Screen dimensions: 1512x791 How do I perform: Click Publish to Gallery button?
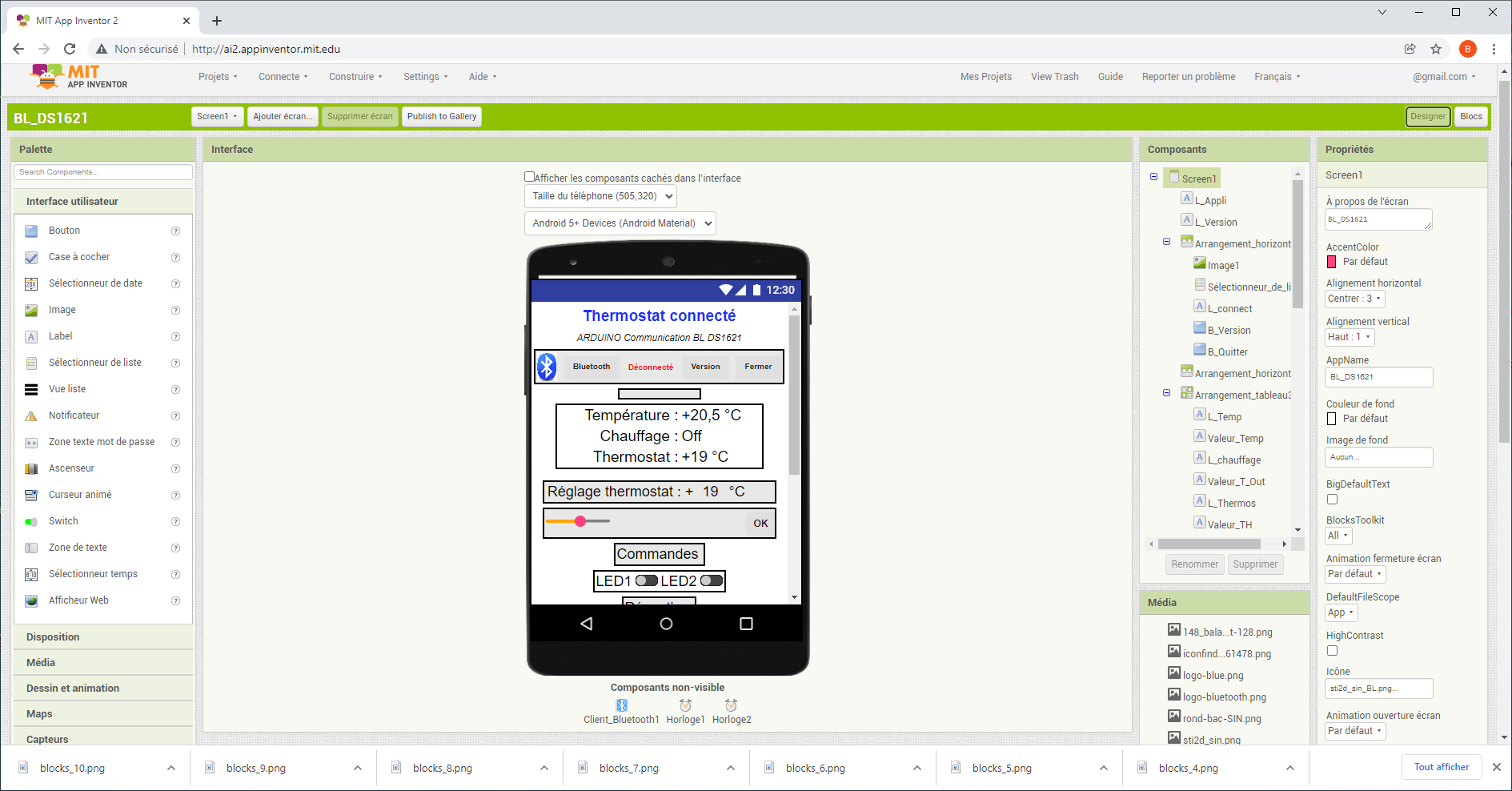click(x=442, y=117)
